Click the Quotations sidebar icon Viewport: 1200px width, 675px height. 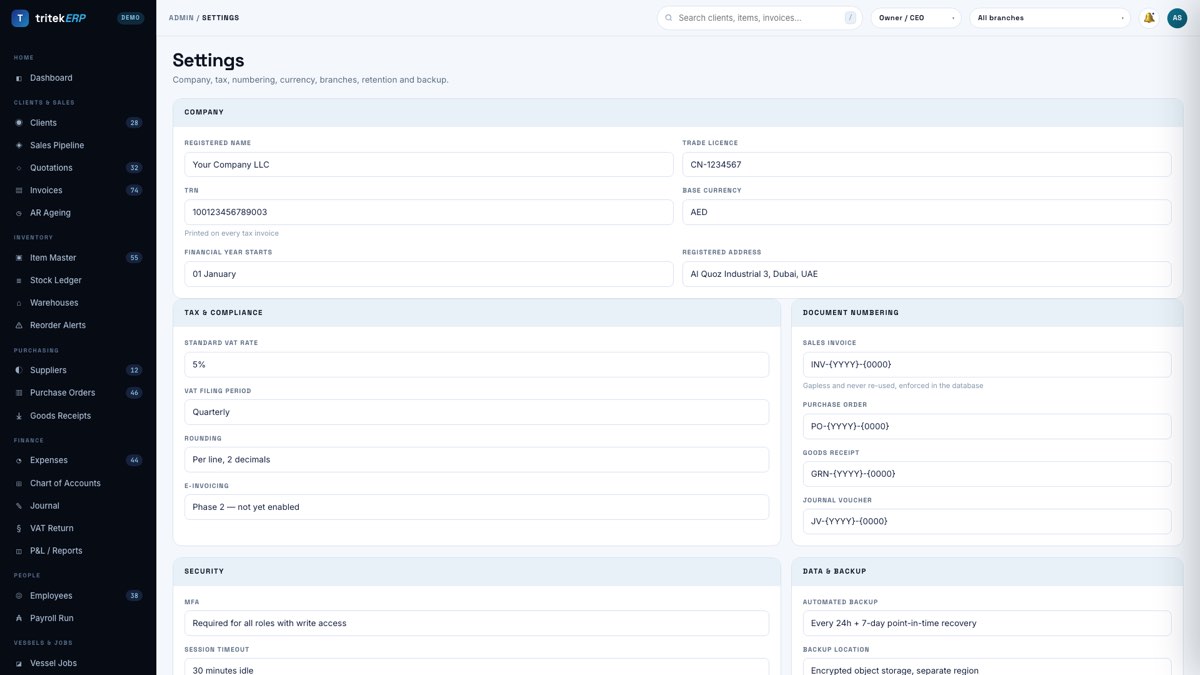click(19, 168)
